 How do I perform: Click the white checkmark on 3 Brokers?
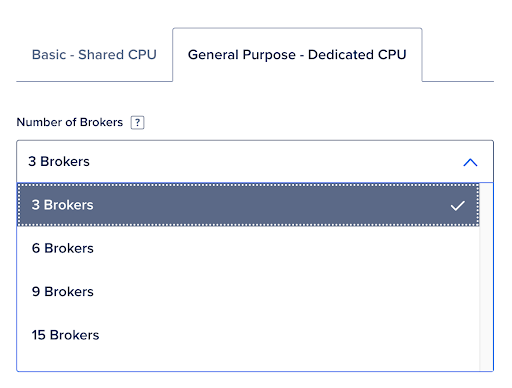(x=457, y=206)
